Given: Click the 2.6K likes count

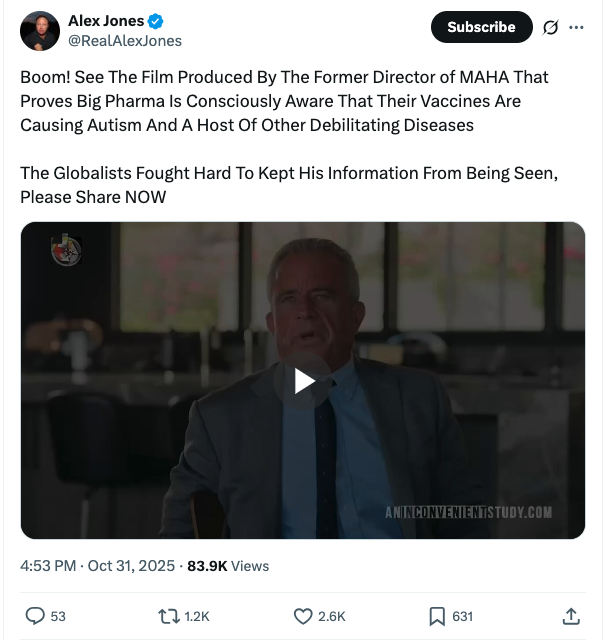Looking at the screenshot, I should 332,616.
